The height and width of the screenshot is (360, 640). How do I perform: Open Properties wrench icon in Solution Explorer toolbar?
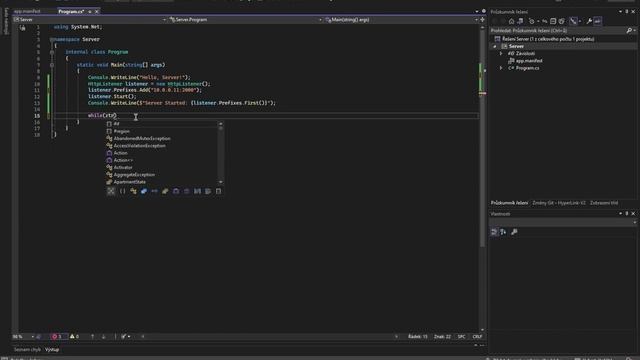click(x=589, y=21)
